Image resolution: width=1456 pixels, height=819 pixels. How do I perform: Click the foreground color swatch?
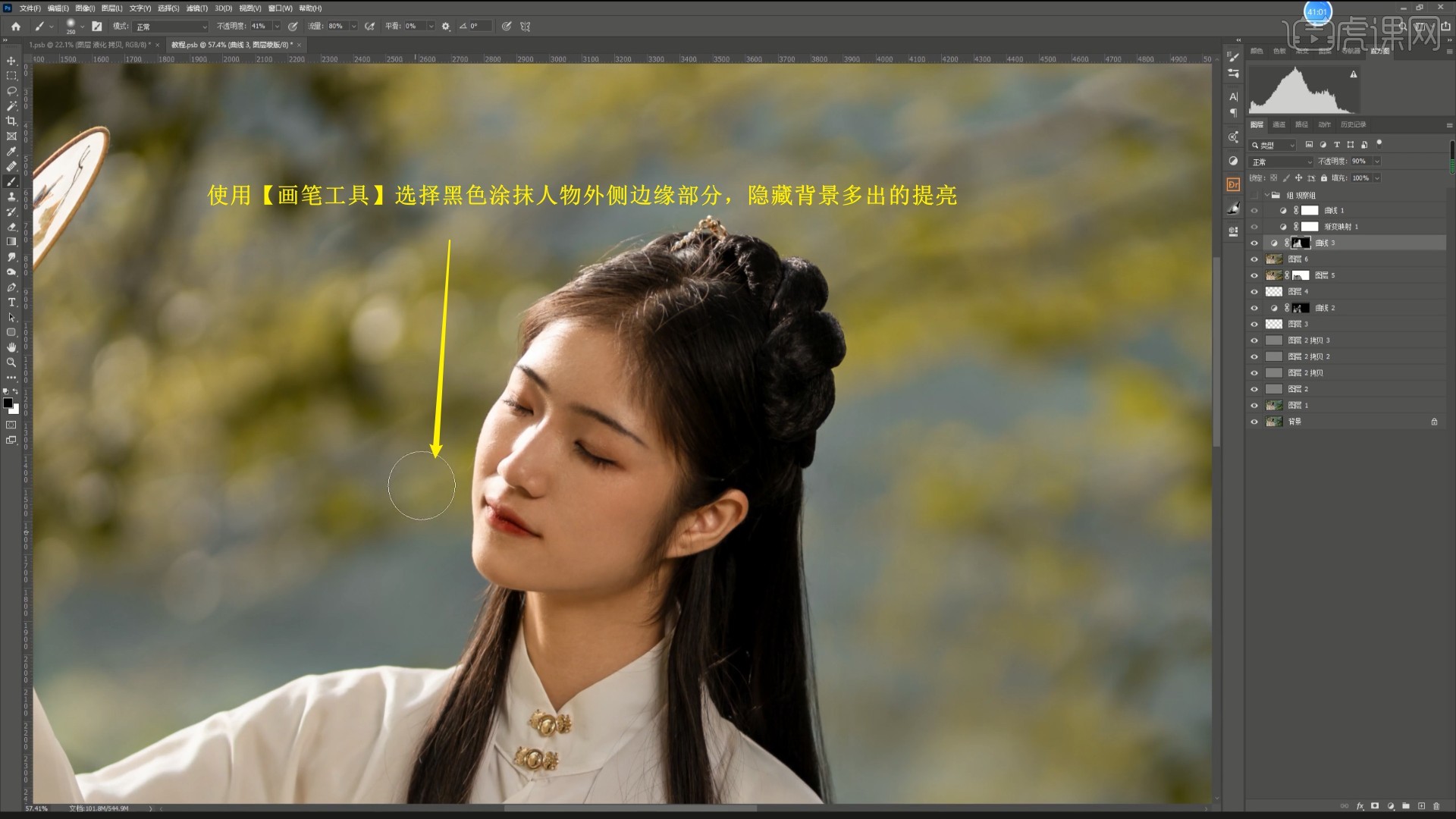[8, 403]
